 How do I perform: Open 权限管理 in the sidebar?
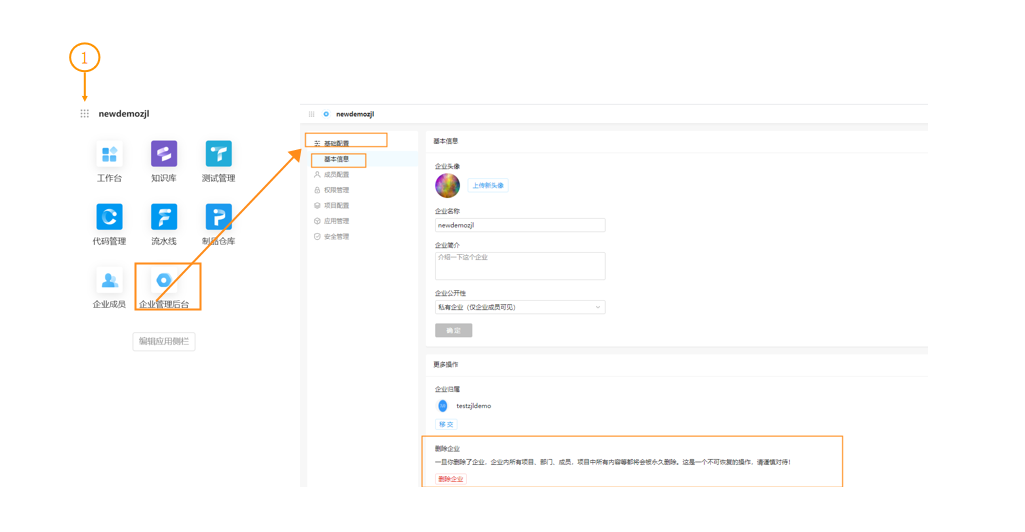pos(337,190)
